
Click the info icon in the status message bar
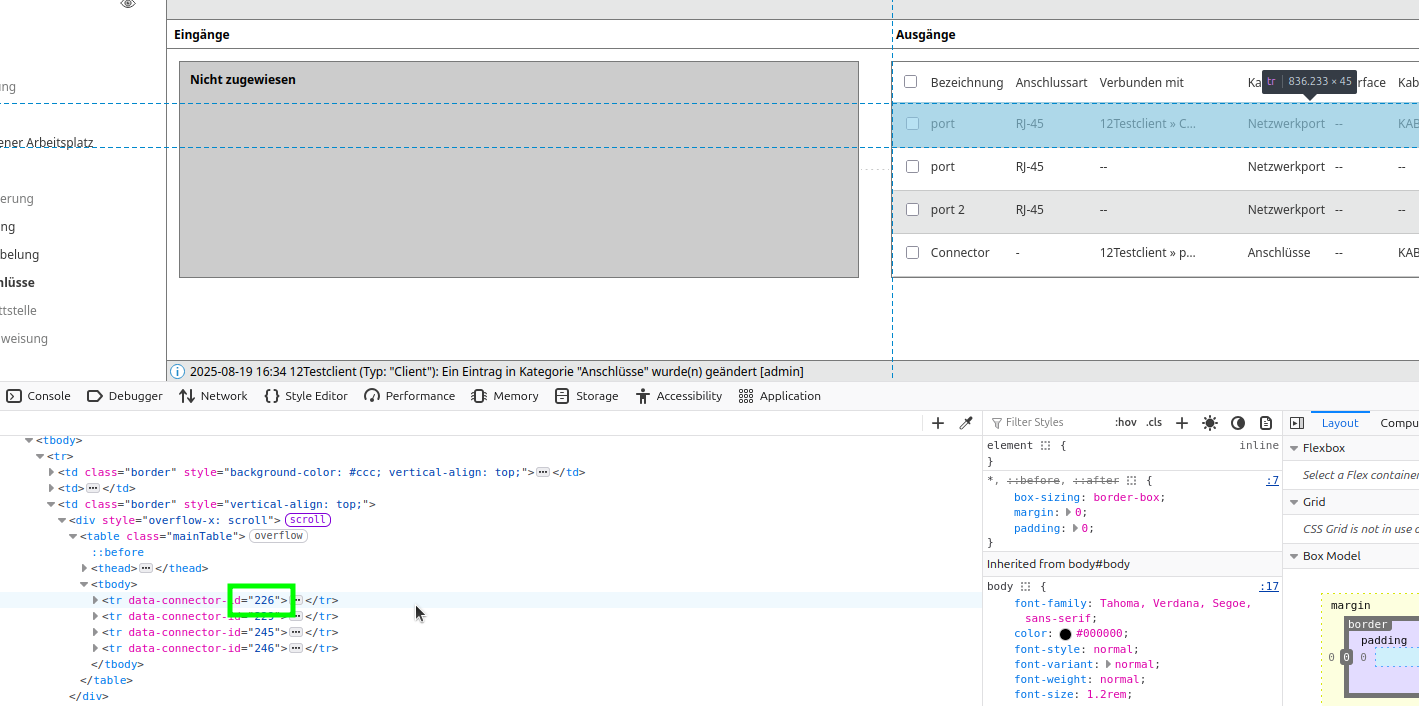tap(178, 372)
